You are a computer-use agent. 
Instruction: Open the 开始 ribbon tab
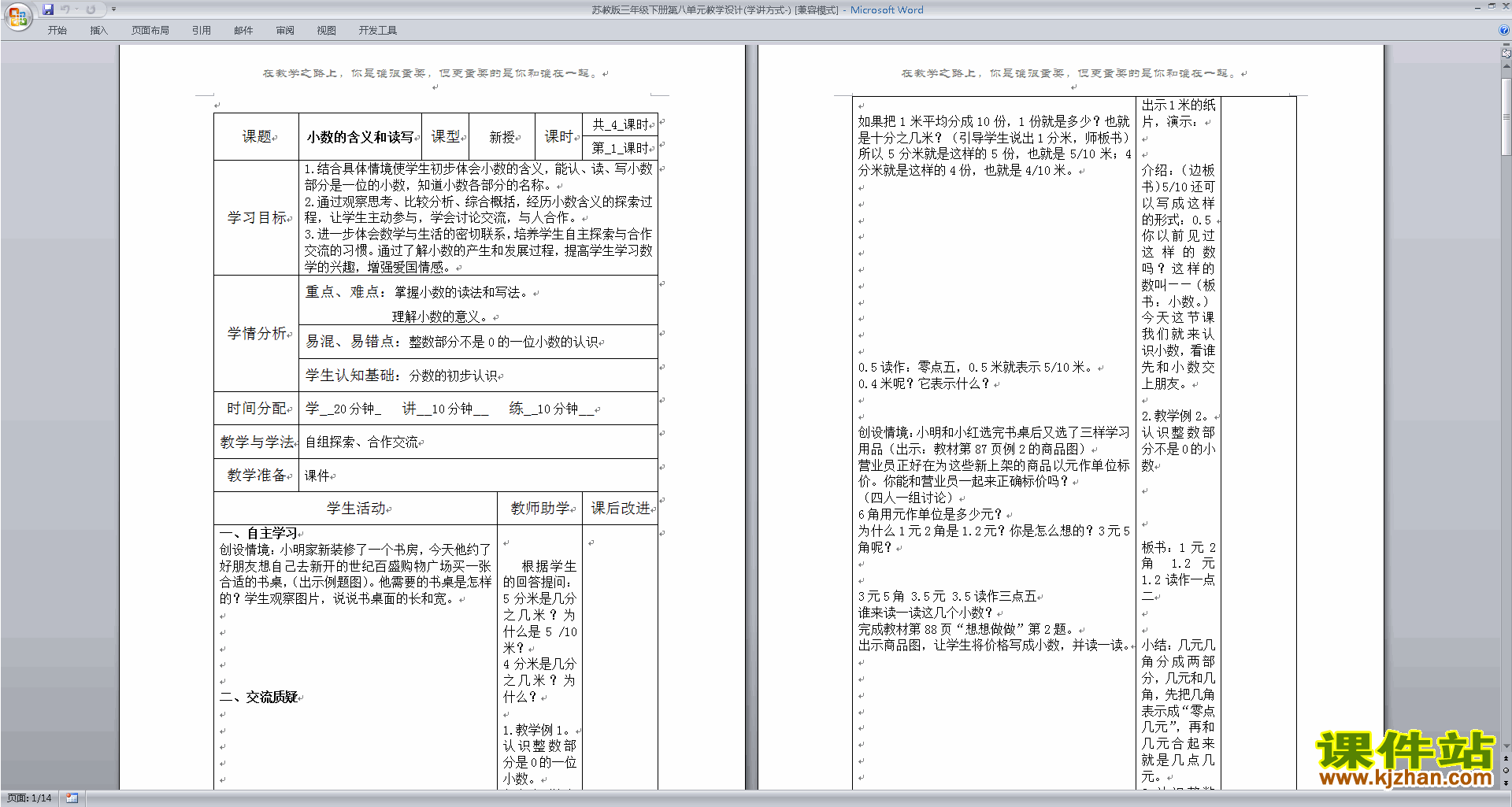[x=57, y=31]
